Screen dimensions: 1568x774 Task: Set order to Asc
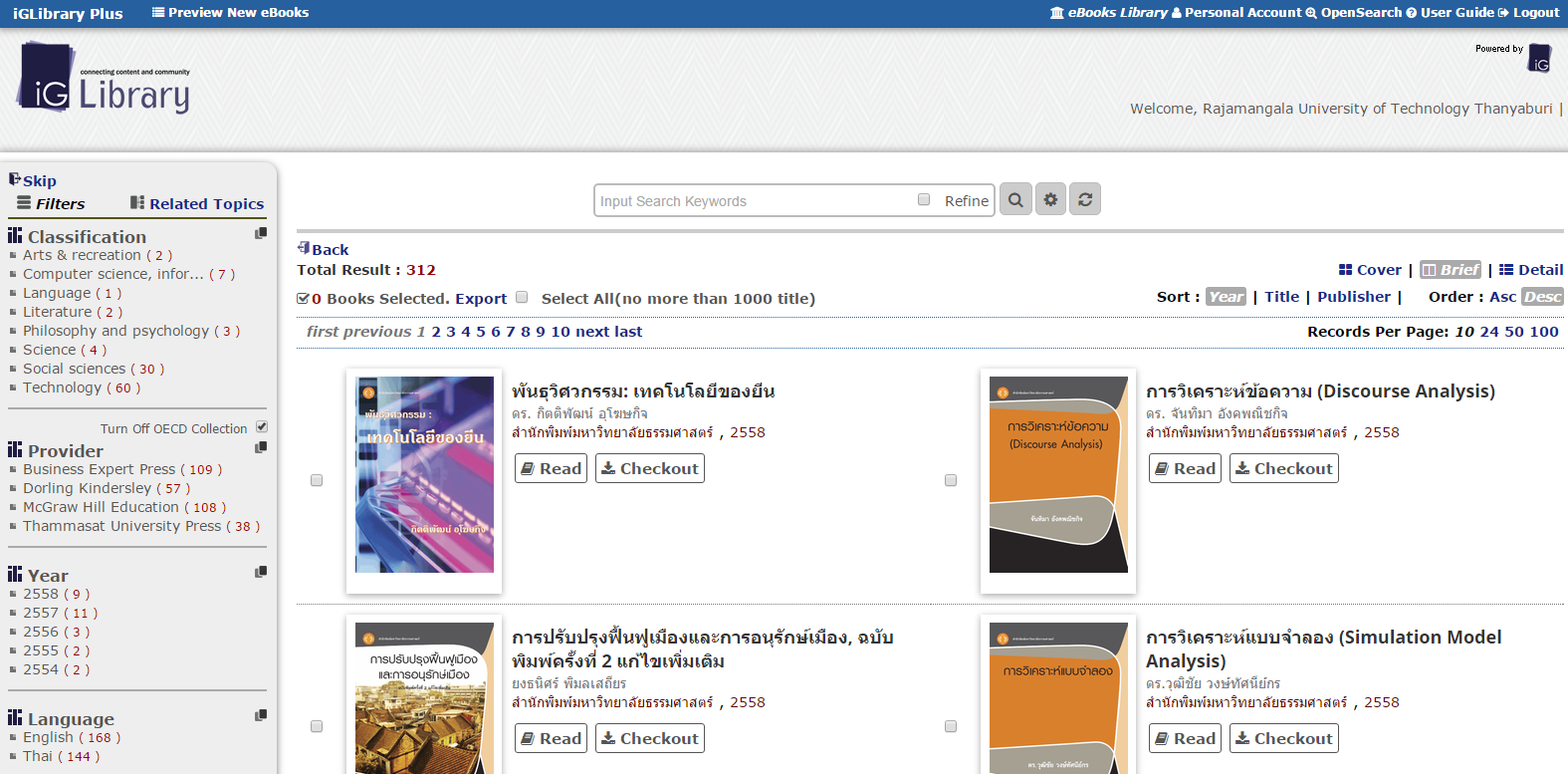[x=1503, y=297]
